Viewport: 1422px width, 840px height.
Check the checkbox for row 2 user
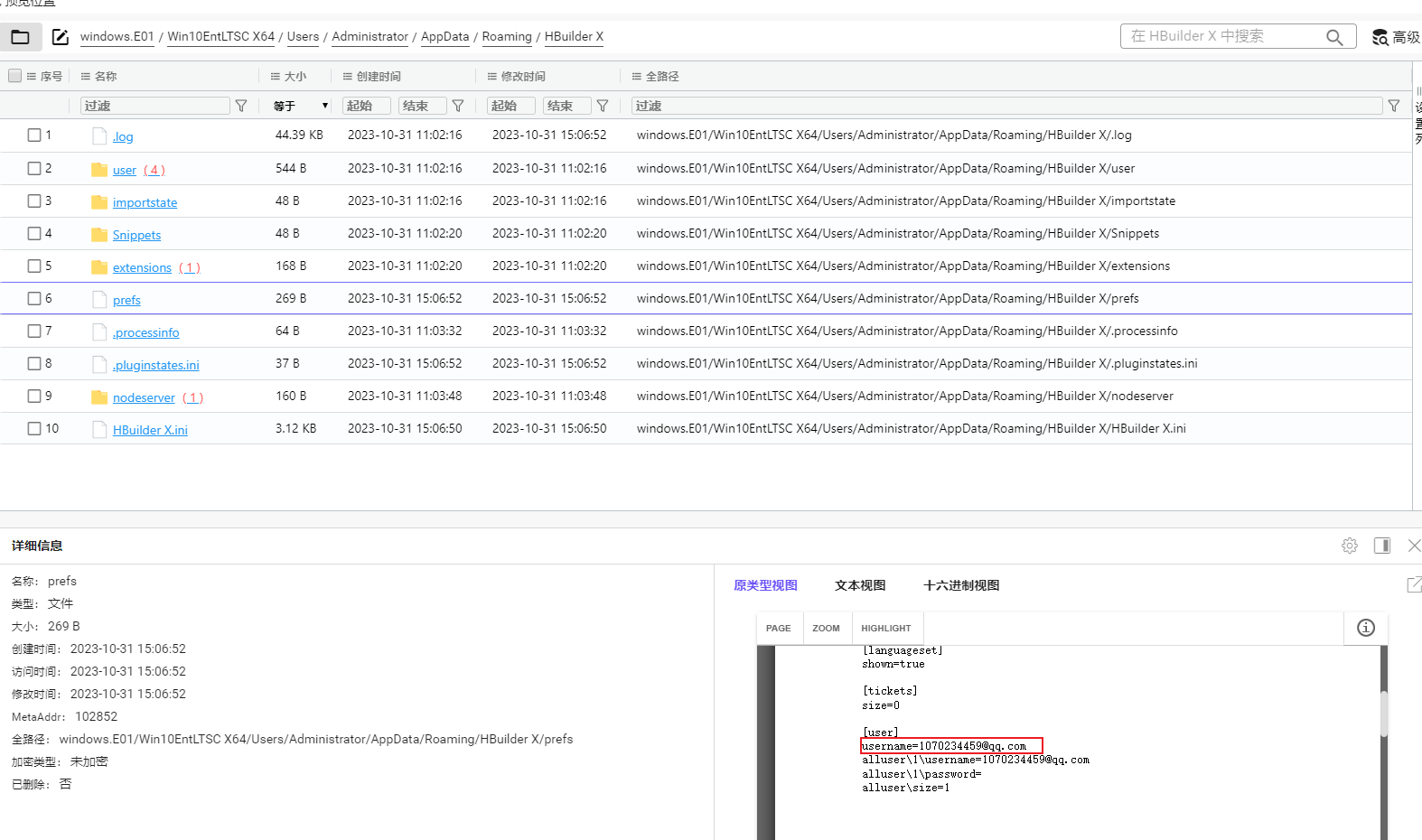(x=34, y=168)
